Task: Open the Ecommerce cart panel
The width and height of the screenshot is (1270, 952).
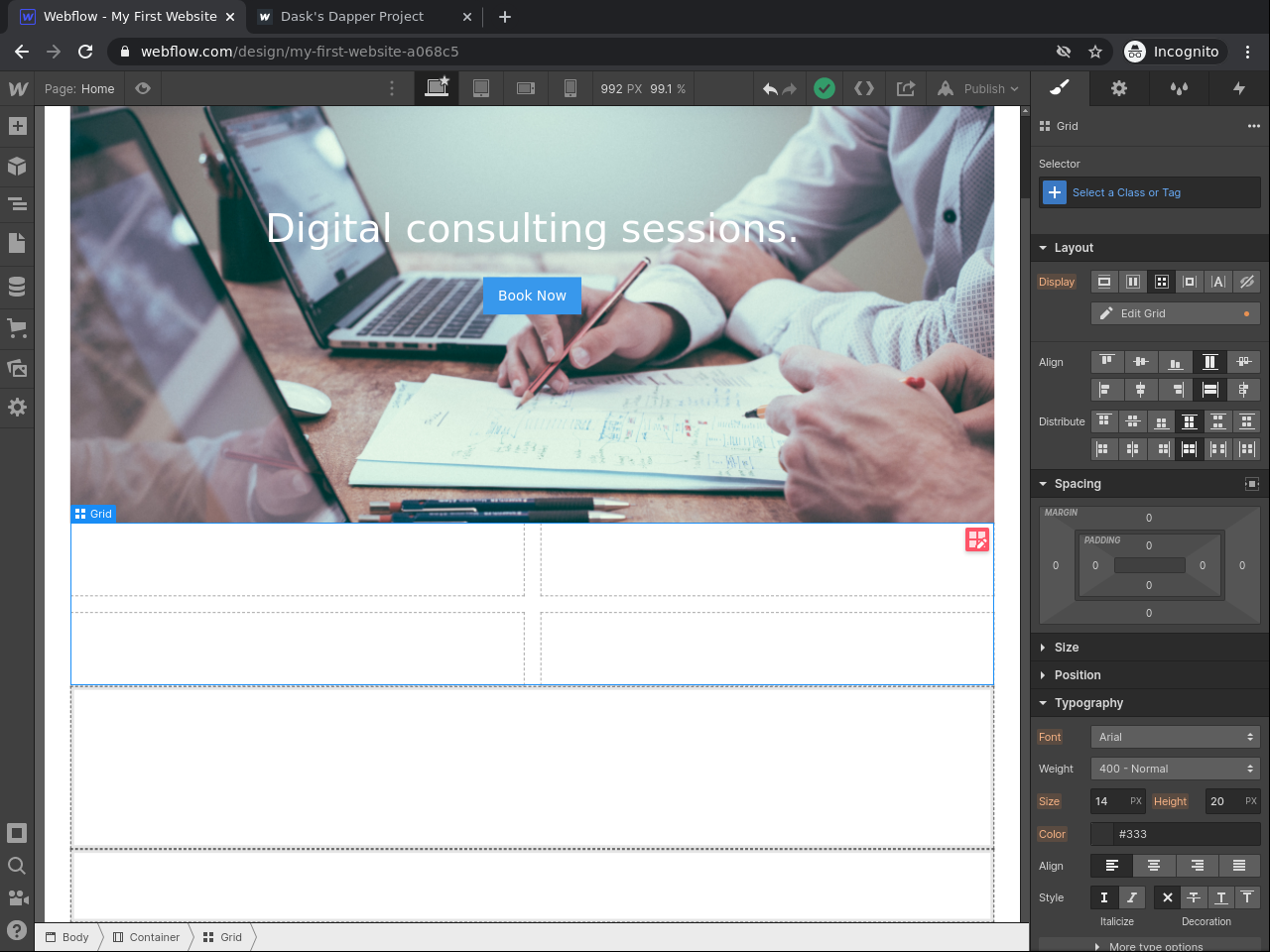Action: [x=17, y=327]
